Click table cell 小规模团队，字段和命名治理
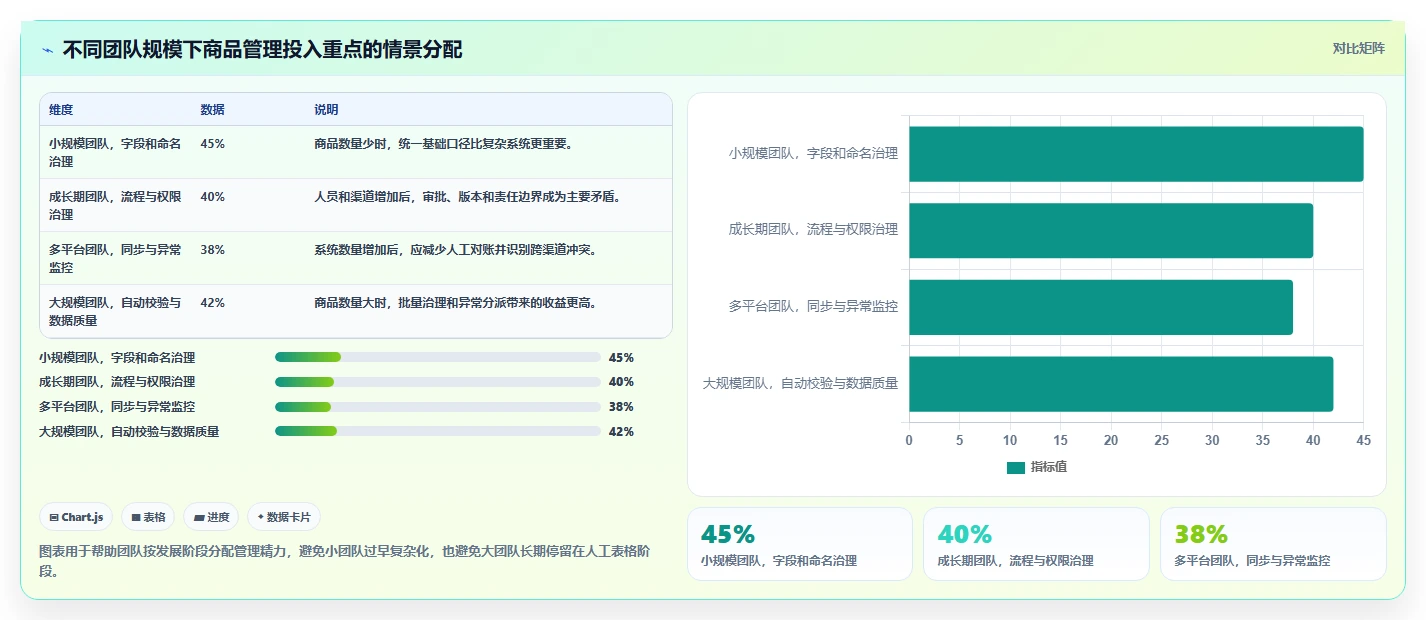Viewport: 1426px width, 620px height. (115, 152)
